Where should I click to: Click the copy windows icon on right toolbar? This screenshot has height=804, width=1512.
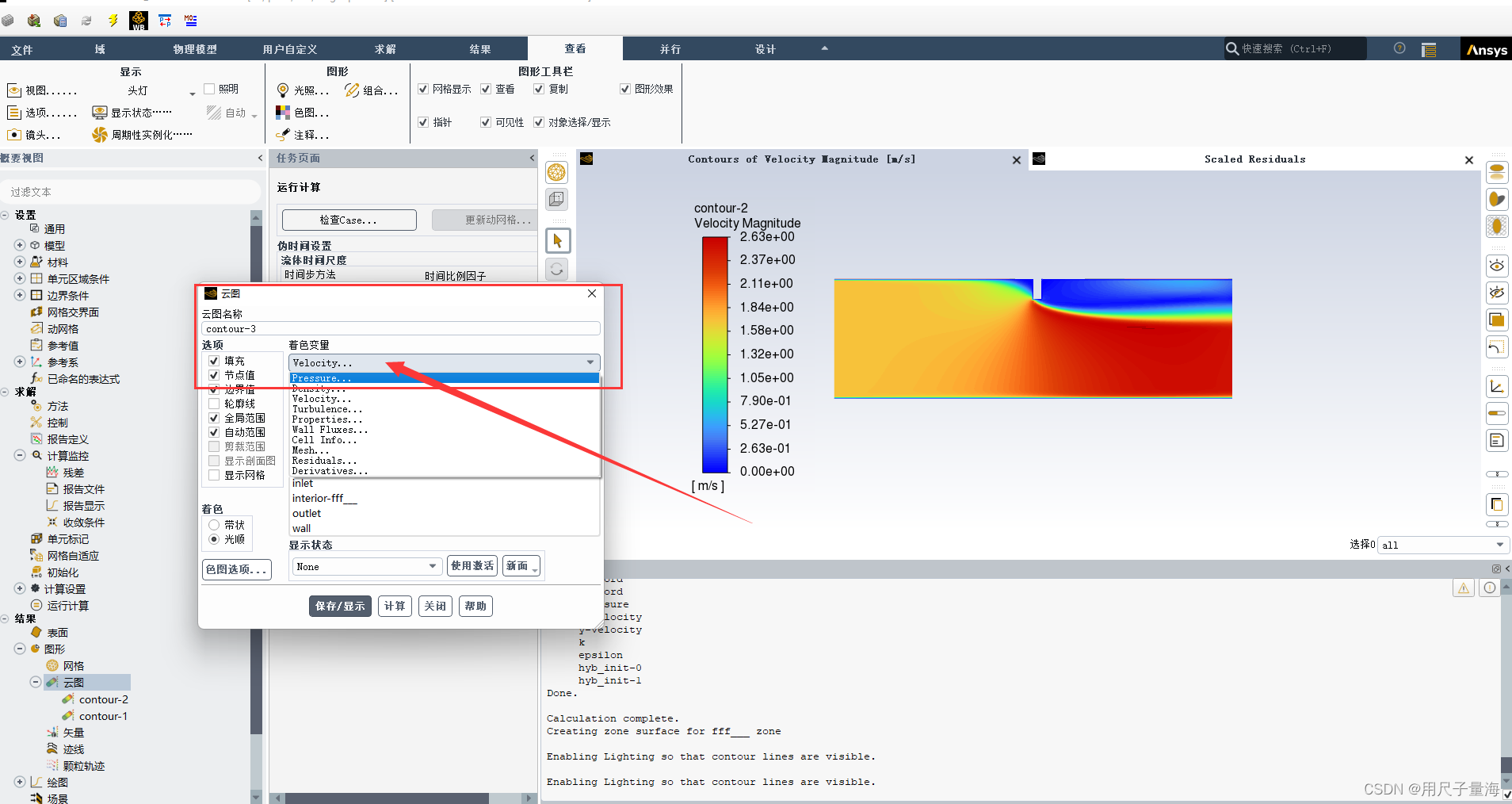click(1497, 504)
